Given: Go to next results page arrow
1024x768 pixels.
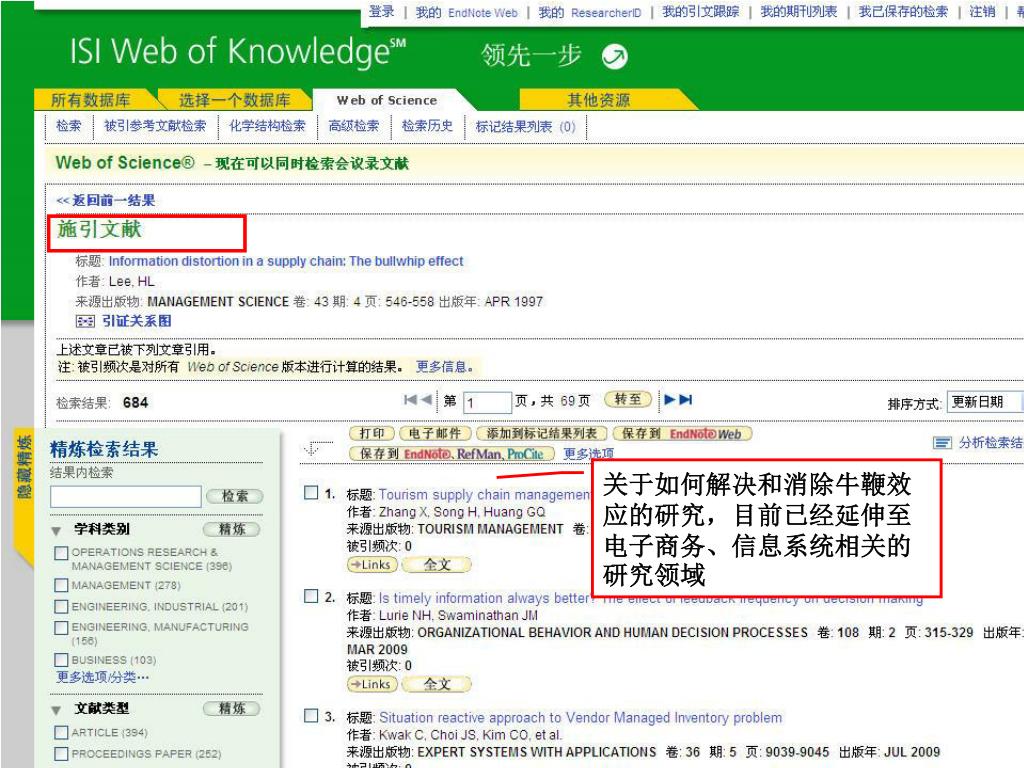Looking at the screenshot, I should coord(670,399).
